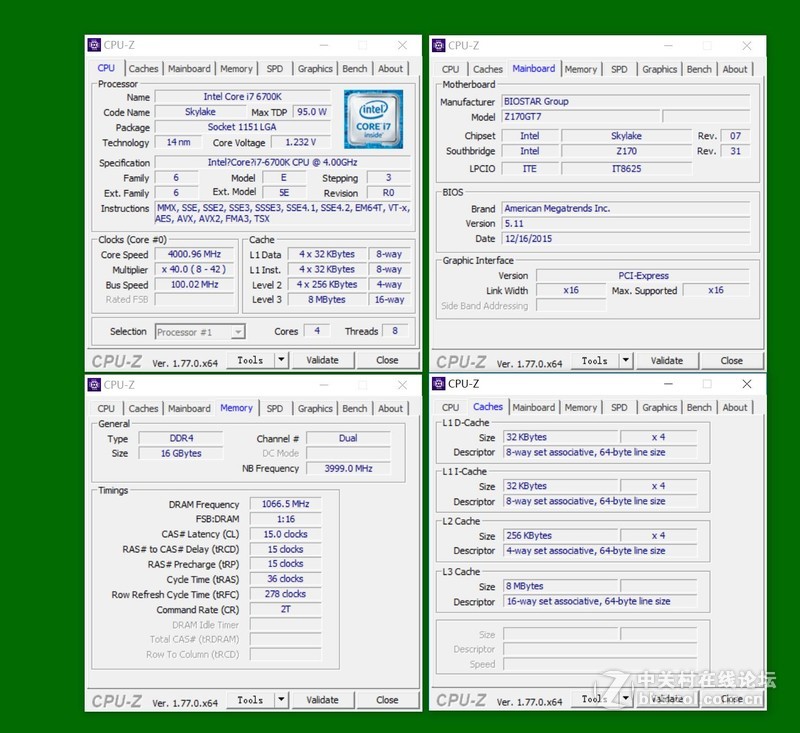
Task: Click the CPU-Z logo on the Caches window title bar
Action: [438, 384]
